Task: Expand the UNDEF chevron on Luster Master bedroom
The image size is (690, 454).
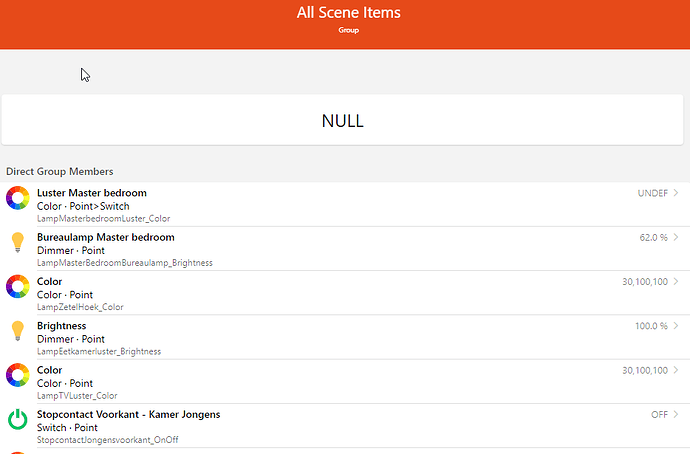Action: (676, 193)
